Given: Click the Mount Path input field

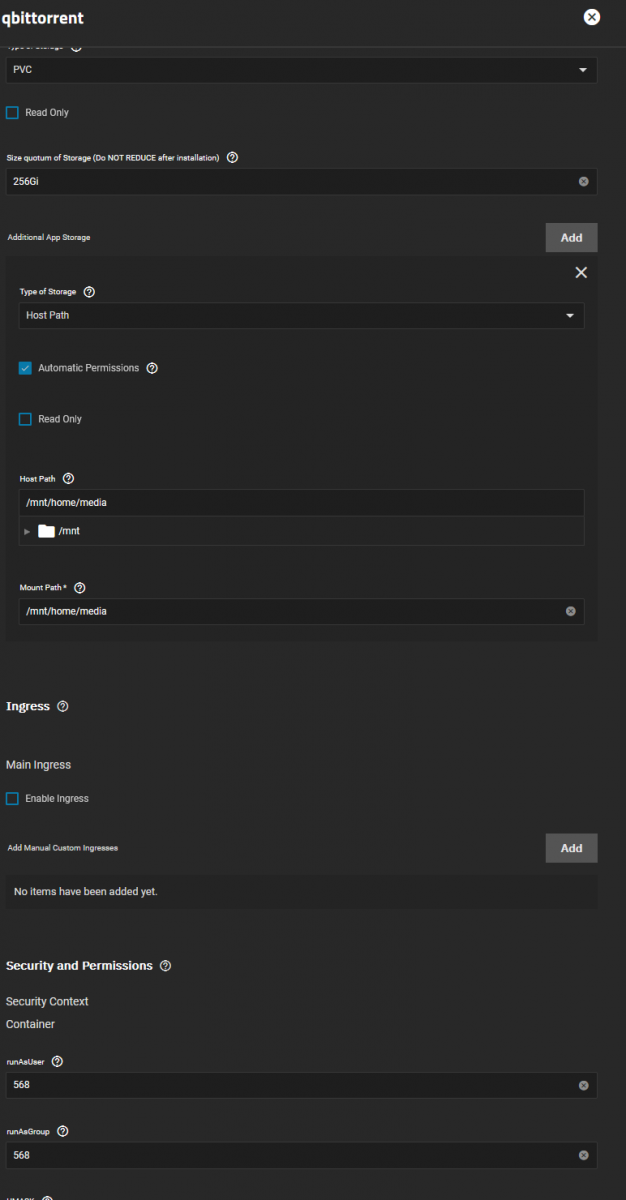Looking at the screenshot, I should (302, 611).
